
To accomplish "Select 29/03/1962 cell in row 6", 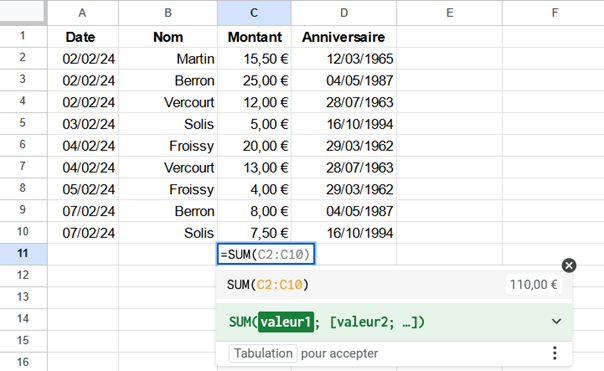I will [344, 146].
